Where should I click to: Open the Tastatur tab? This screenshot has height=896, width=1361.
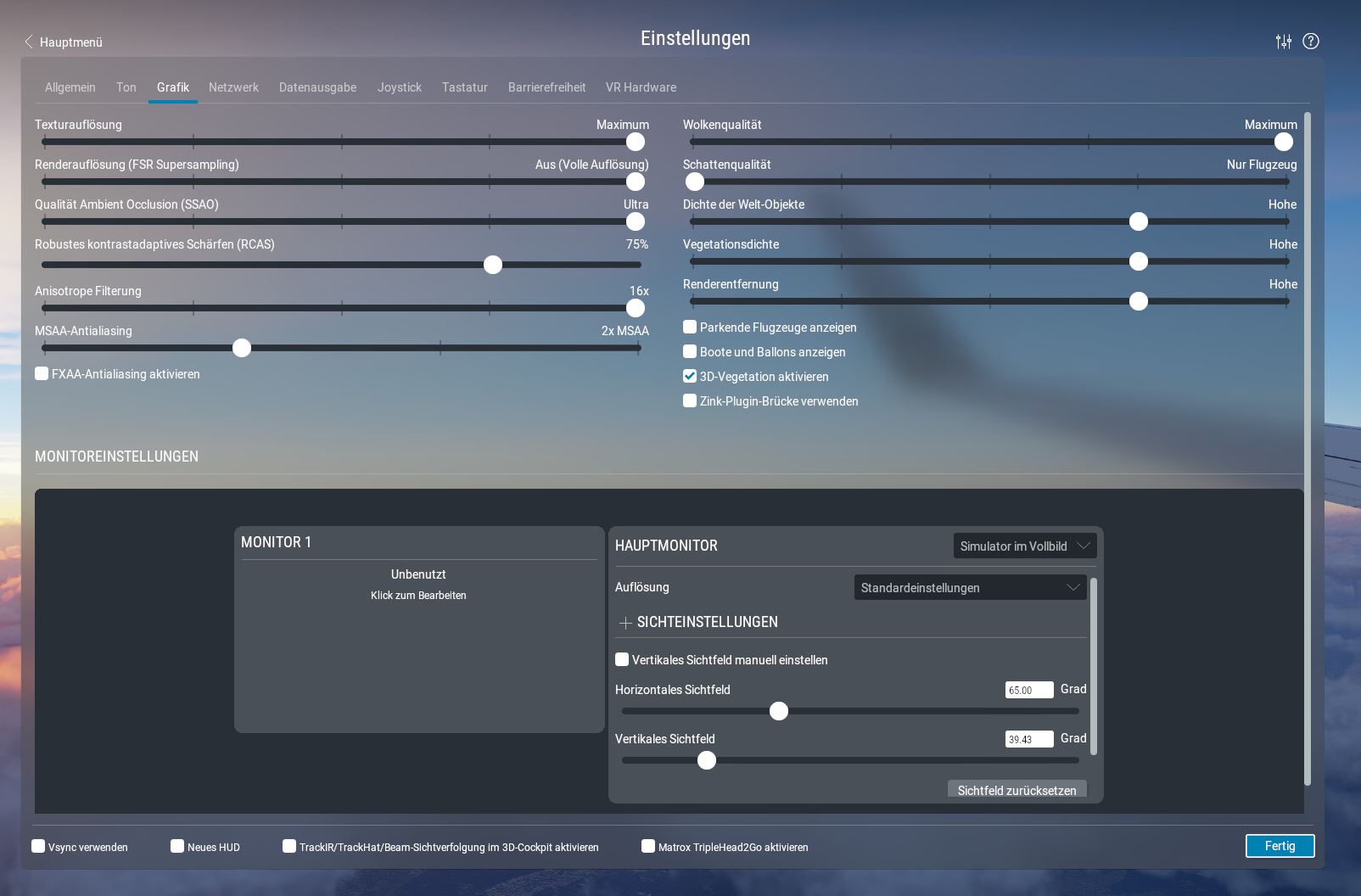coord(465,87)
